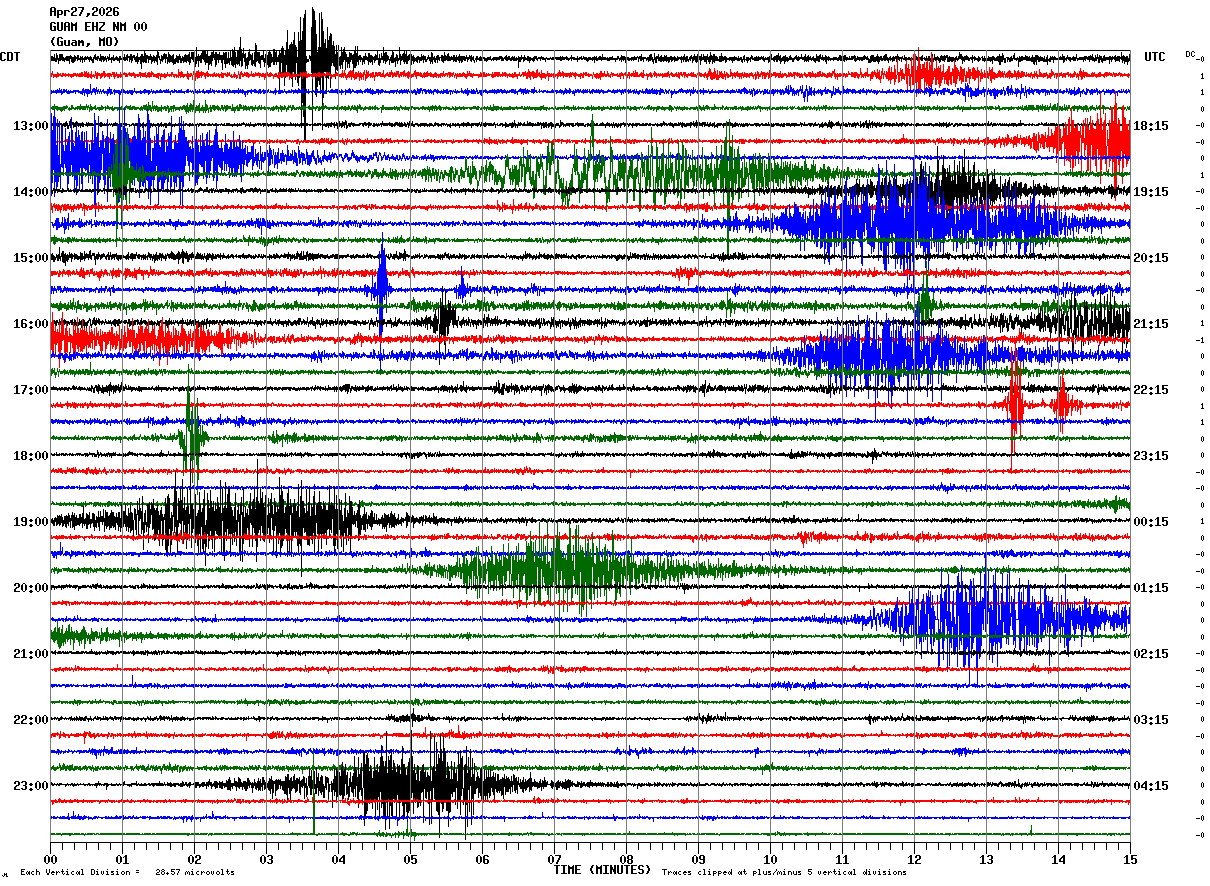Click minute tick label "06" on time axis
This screenshot has width=1210, height=886.
(x=482, y=859)
